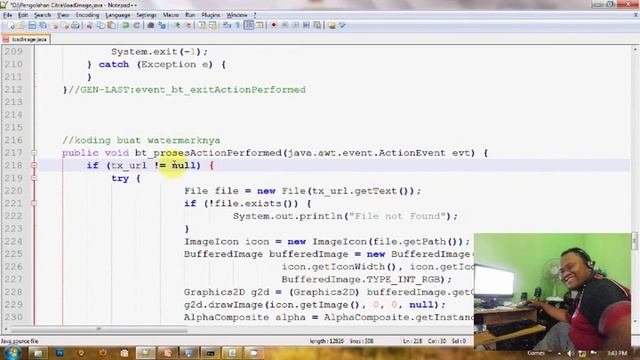The image size is (640, 360).
Task: Start macro recording with red dot
Action: click(x=274, y=25)
